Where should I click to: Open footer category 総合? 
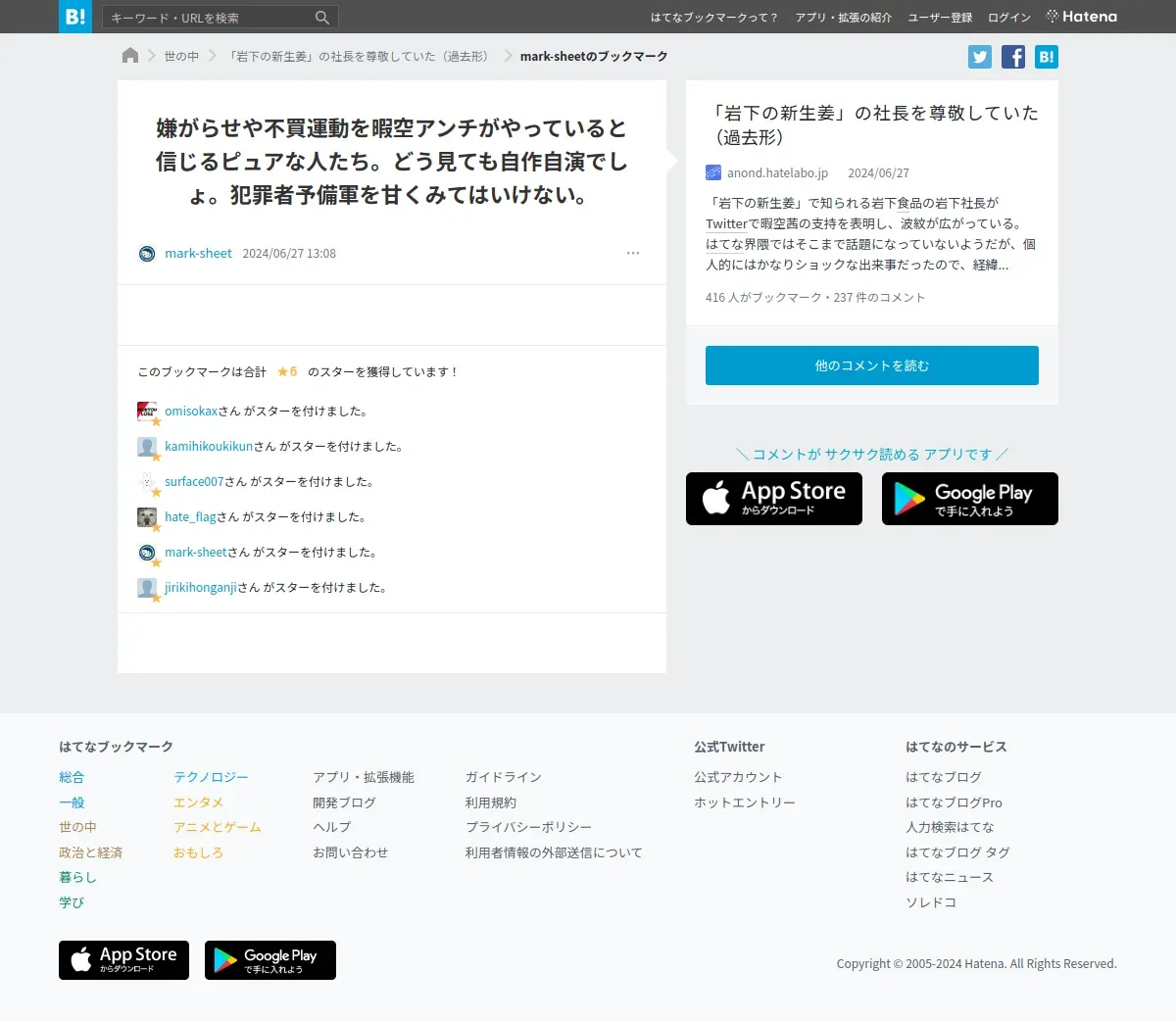pos(72,777)
